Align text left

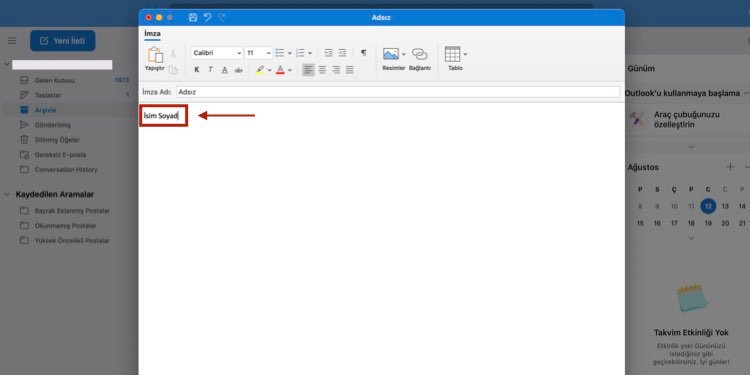pyautogui.click(x=309, y=70)
